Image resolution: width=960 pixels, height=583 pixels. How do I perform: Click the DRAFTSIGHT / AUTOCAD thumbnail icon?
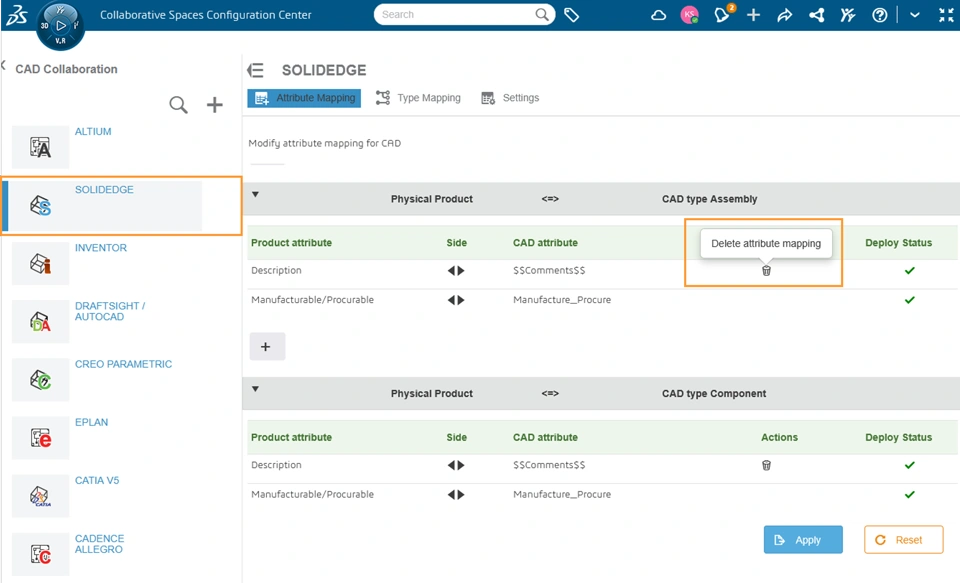(40, 322)
